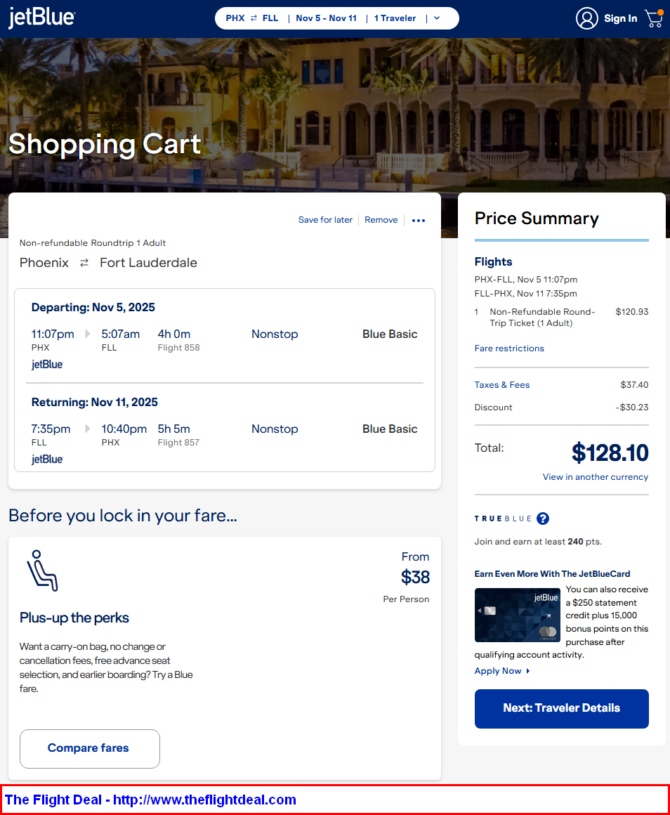Click the seat icon above Plus-up the perks
The image size is (670, 815).
pos(42,571)
